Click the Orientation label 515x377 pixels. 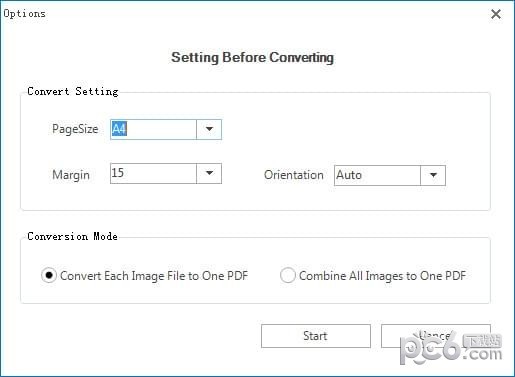[294, 175]
